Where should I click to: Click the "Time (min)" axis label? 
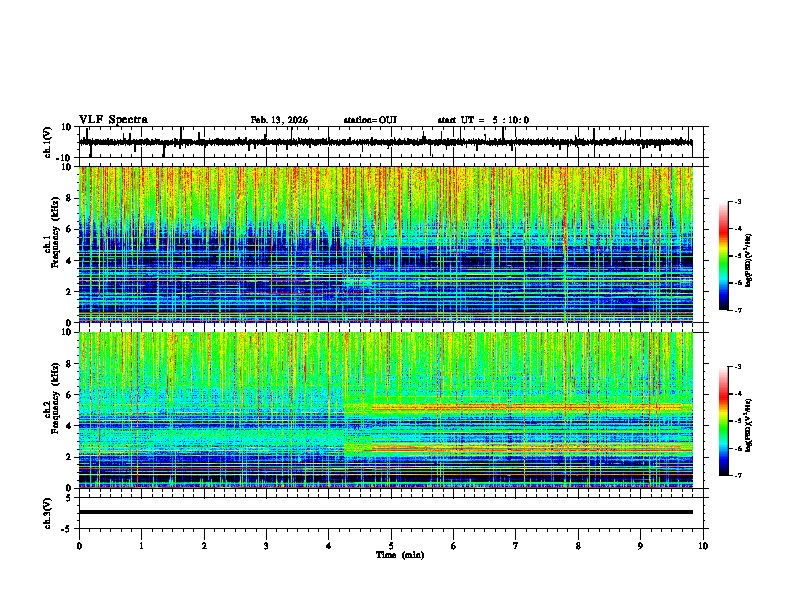point(400,555)
